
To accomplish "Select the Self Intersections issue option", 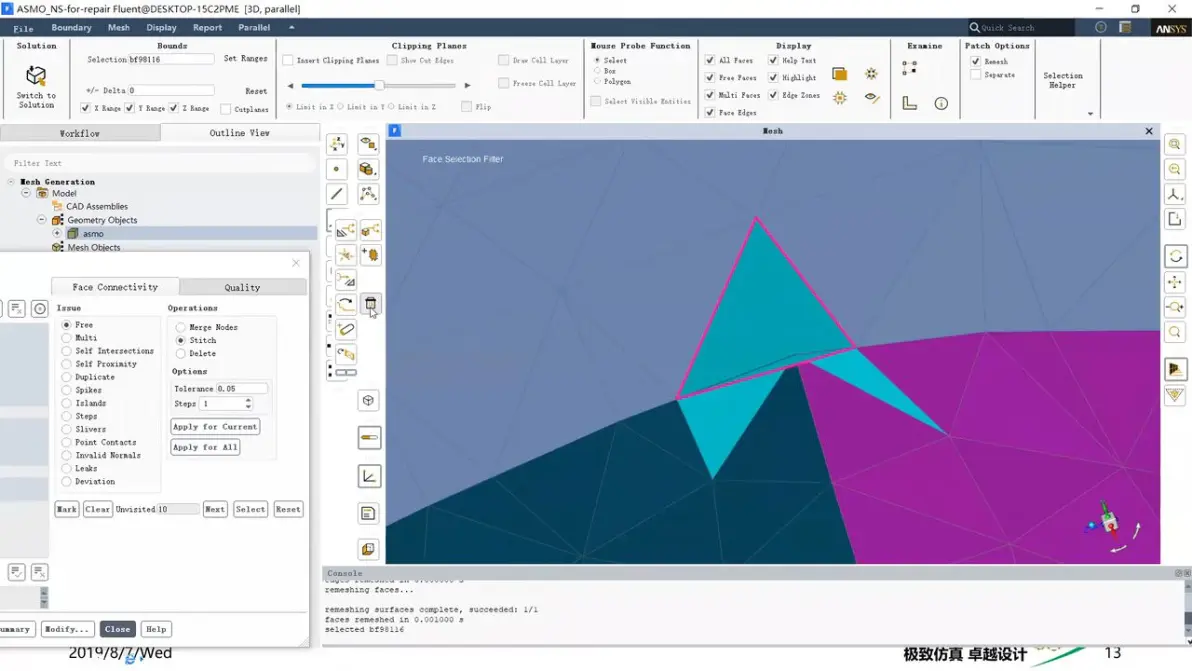I will tap(67, 351).
